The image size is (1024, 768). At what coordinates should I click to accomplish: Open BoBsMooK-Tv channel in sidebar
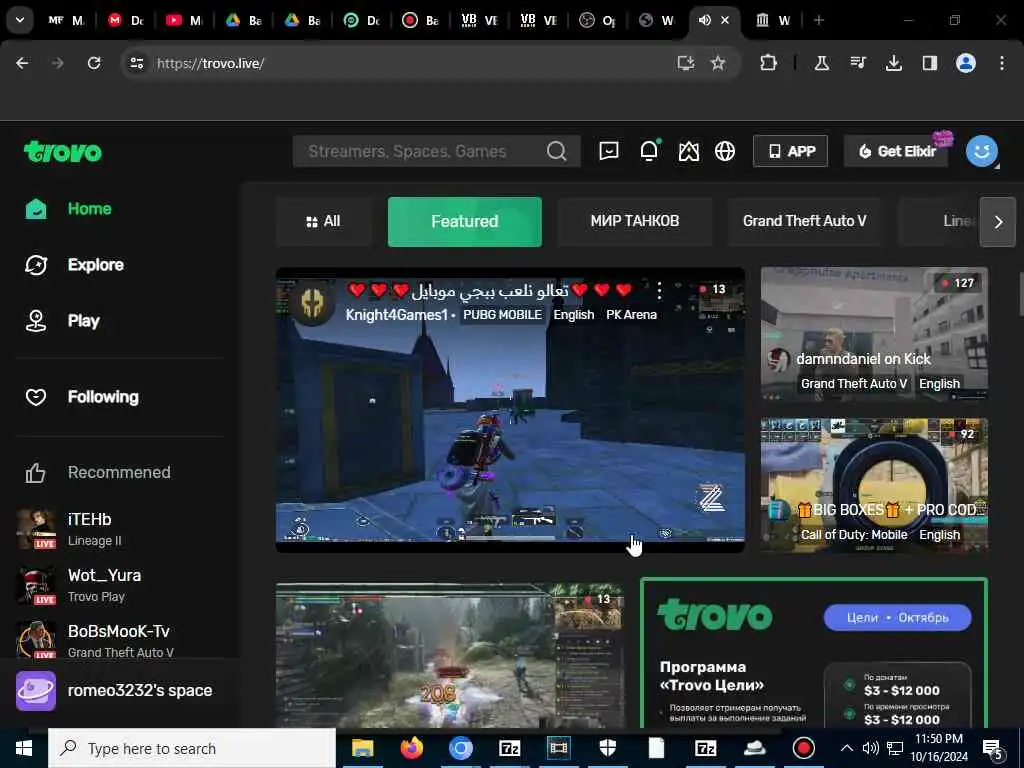coord(120,641)
